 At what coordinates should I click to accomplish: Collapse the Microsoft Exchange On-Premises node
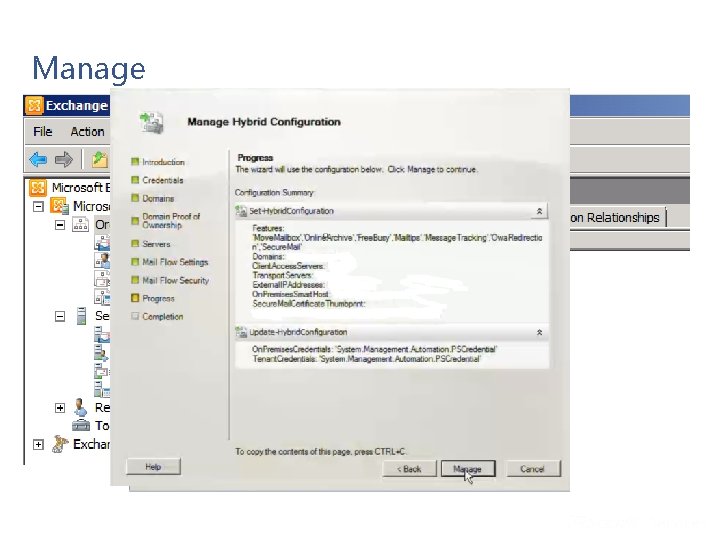[x=39, y=207]
